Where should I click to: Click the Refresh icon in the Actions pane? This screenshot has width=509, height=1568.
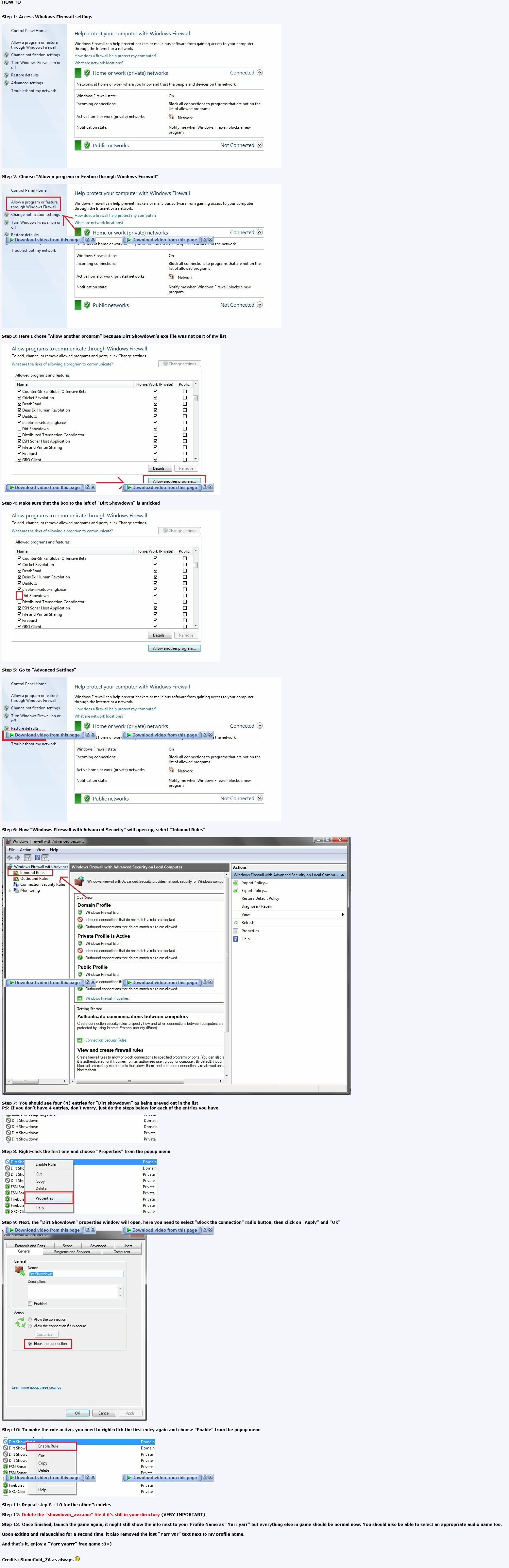pos(236,922)
